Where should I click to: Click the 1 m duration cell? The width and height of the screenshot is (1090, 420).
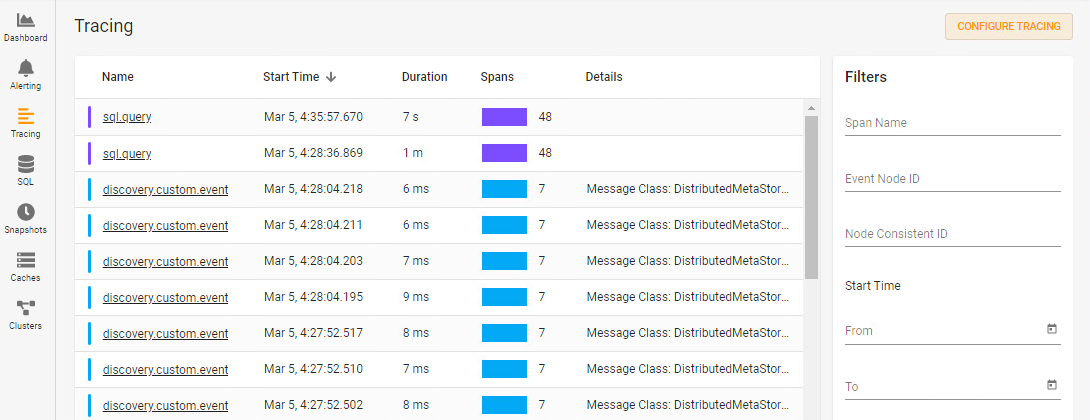click(413, 153)
